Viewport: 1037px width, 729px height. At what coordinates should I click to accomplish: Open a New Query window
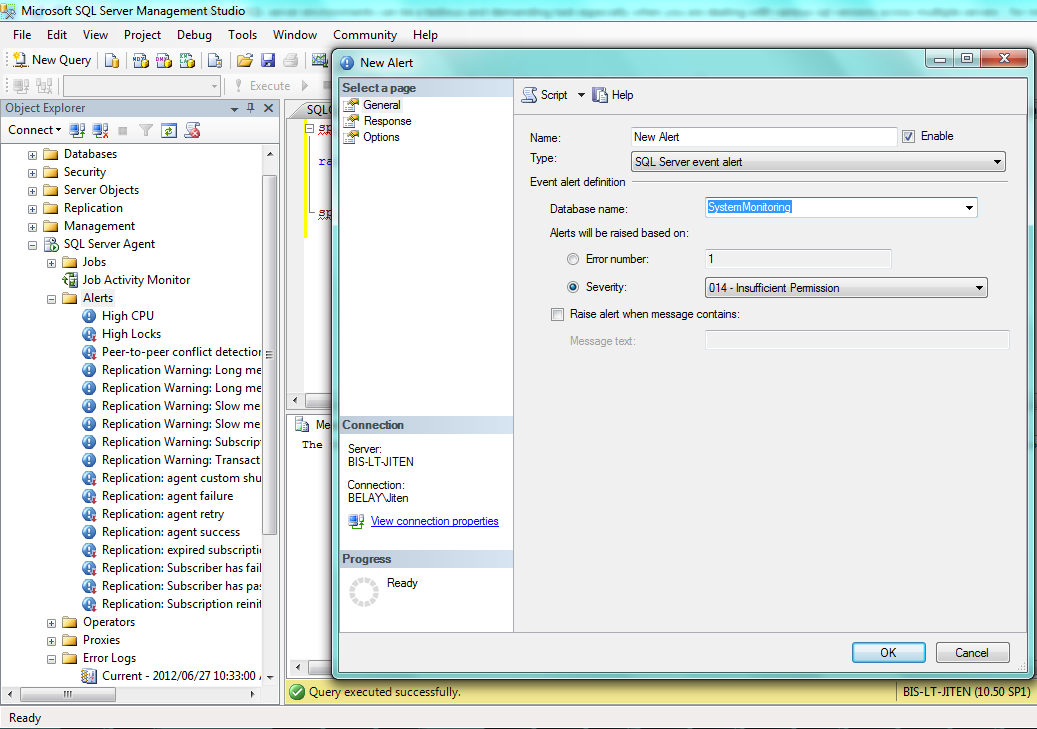[50, 59]
